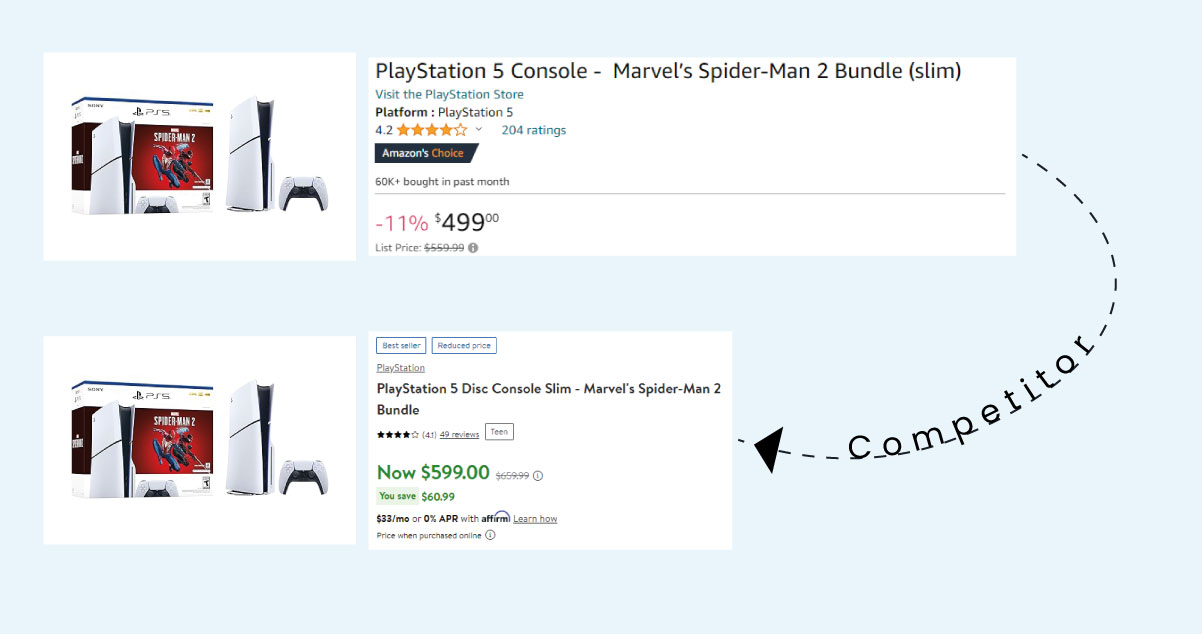Click the Affirm logo
1202x634 pixels.
pos(495,518)
